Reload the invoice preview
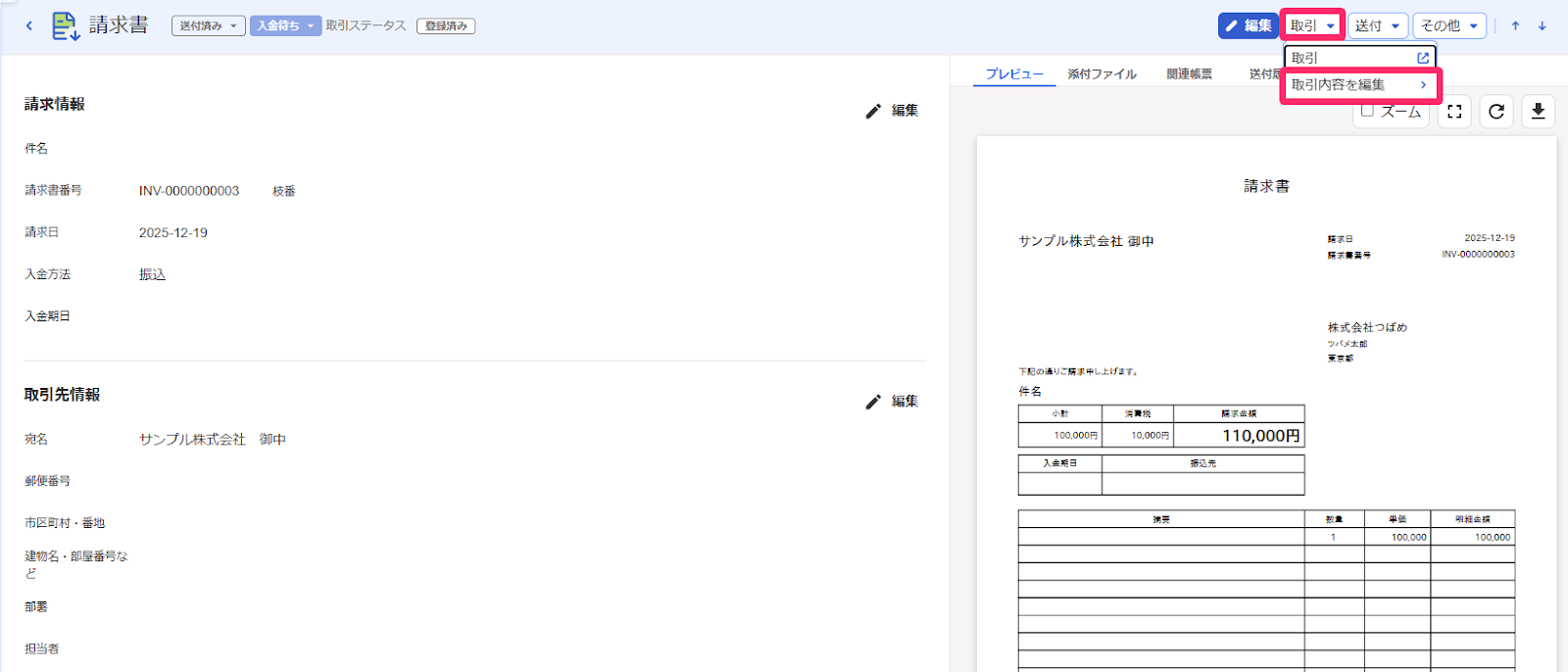The width and height of the screenshot is (1568, 672). [x=1496, y=112]
